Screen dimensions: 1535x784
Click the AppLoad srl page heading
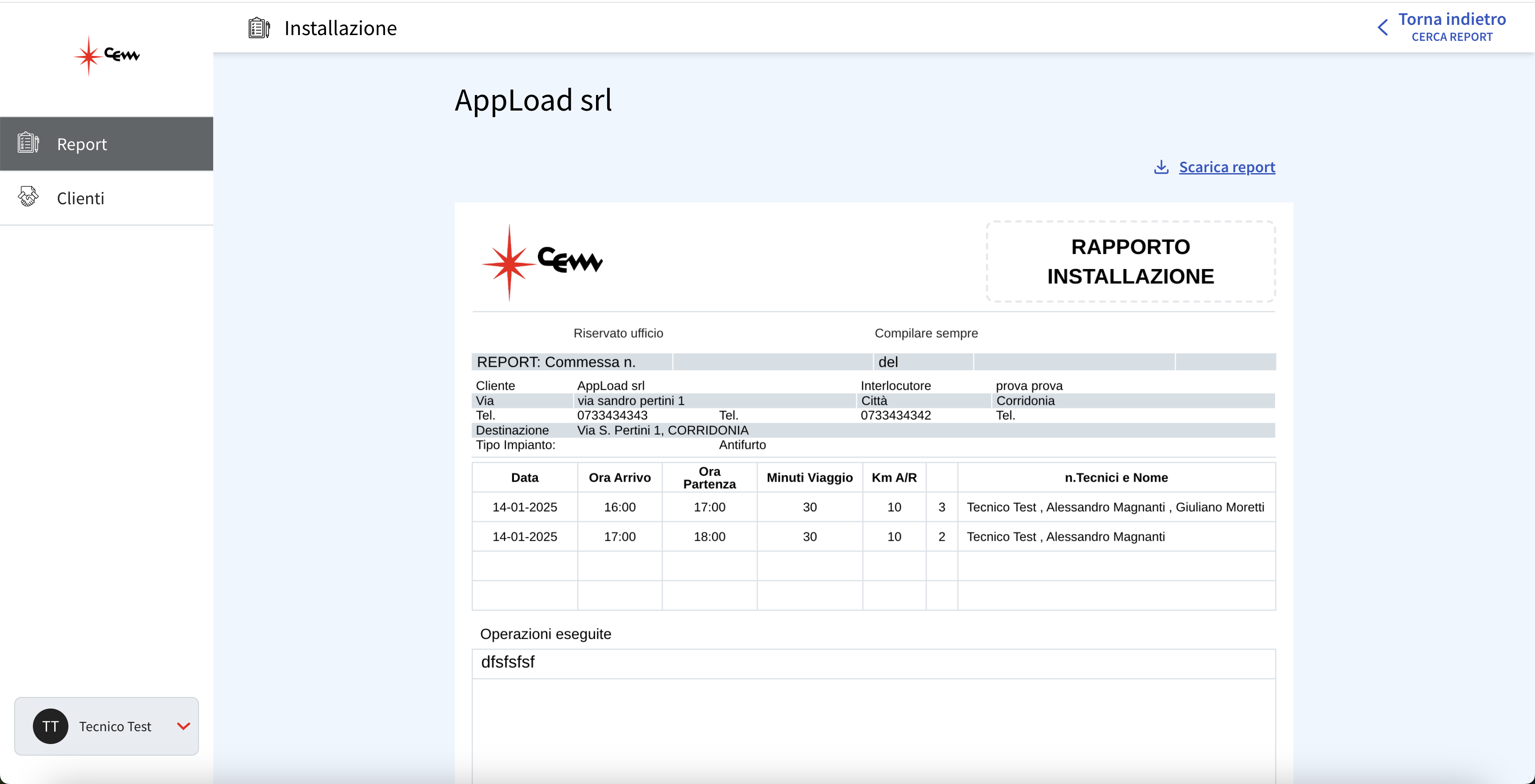[533, 100]
